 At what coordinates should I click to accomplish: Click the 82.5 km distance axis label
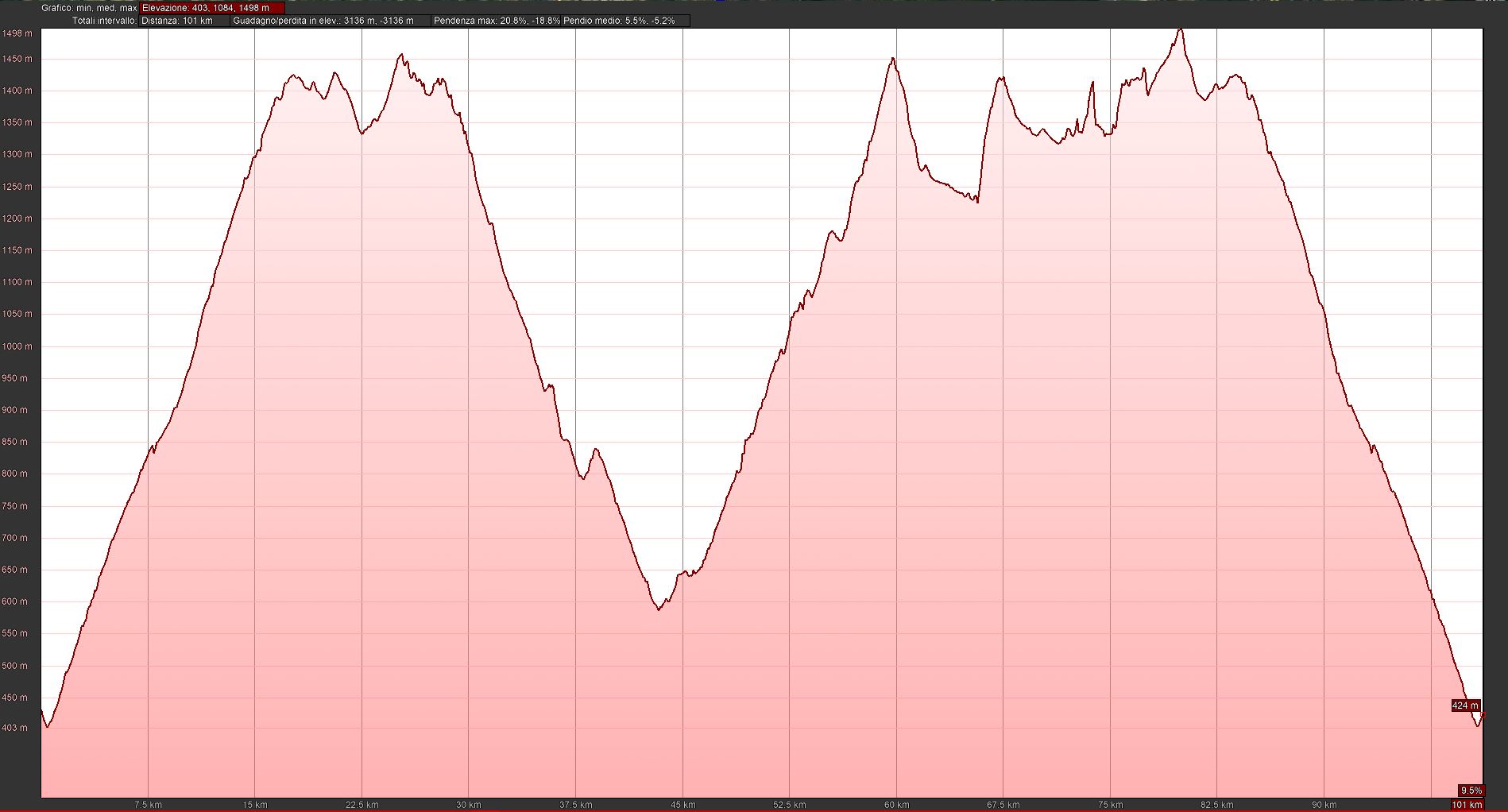click(x=1216, y=805)
